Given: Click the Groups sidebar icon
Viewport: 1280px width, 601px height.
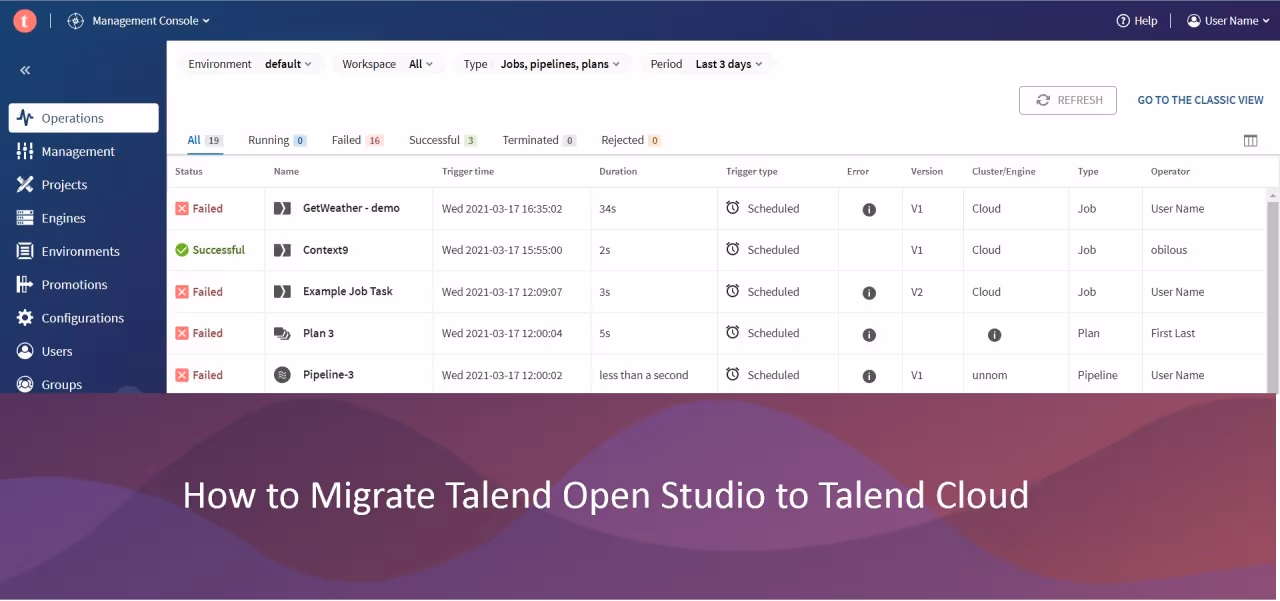Looking at the screenshot, I should click(25, 384).
